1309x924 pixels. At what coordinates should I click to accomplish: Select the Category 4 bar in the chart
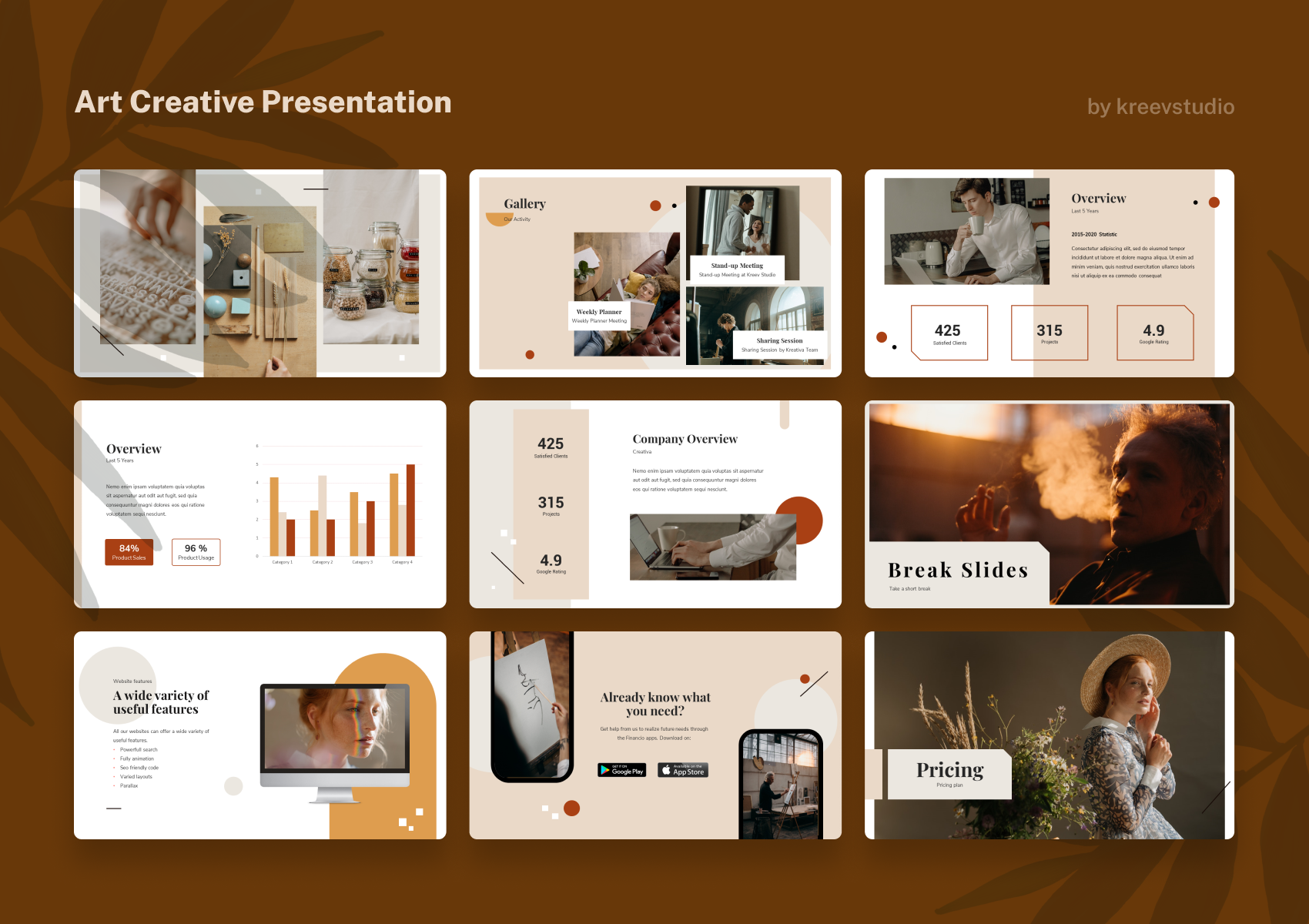coord(402,508)
